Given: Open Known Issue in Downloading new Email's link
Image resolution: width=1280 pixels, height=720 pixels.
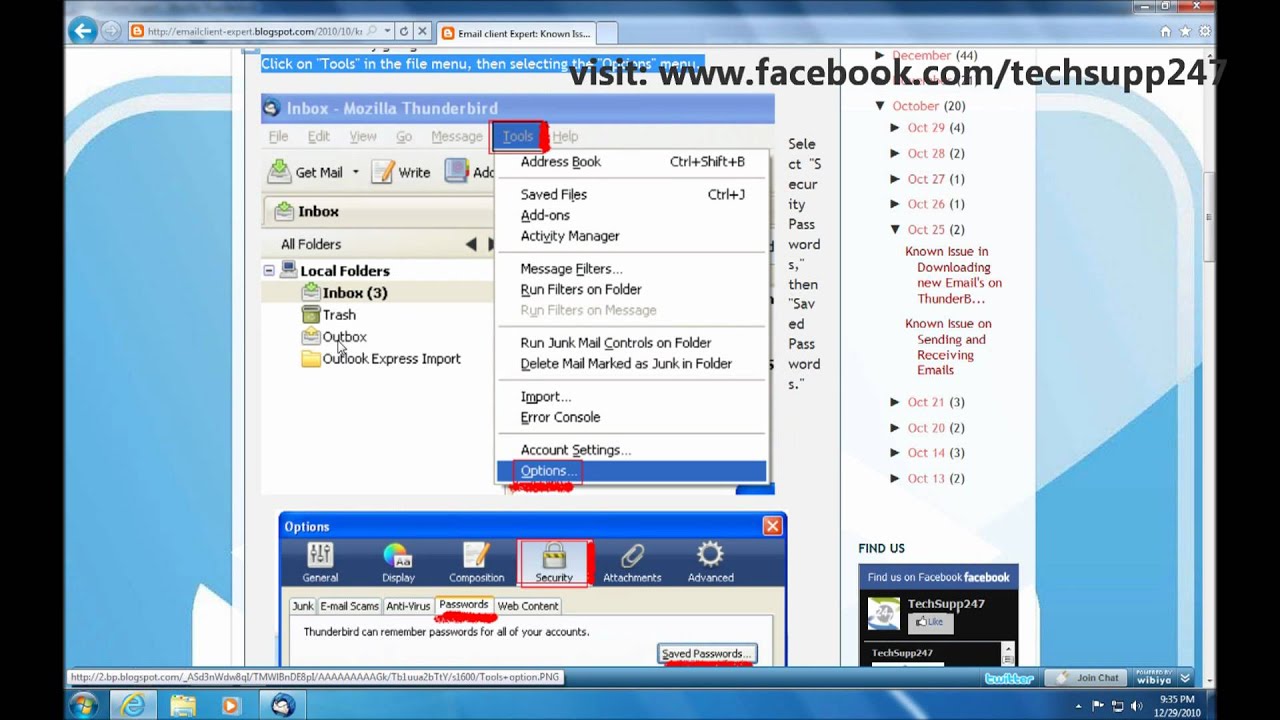Looking at the screenshot, I should [953, 275].
